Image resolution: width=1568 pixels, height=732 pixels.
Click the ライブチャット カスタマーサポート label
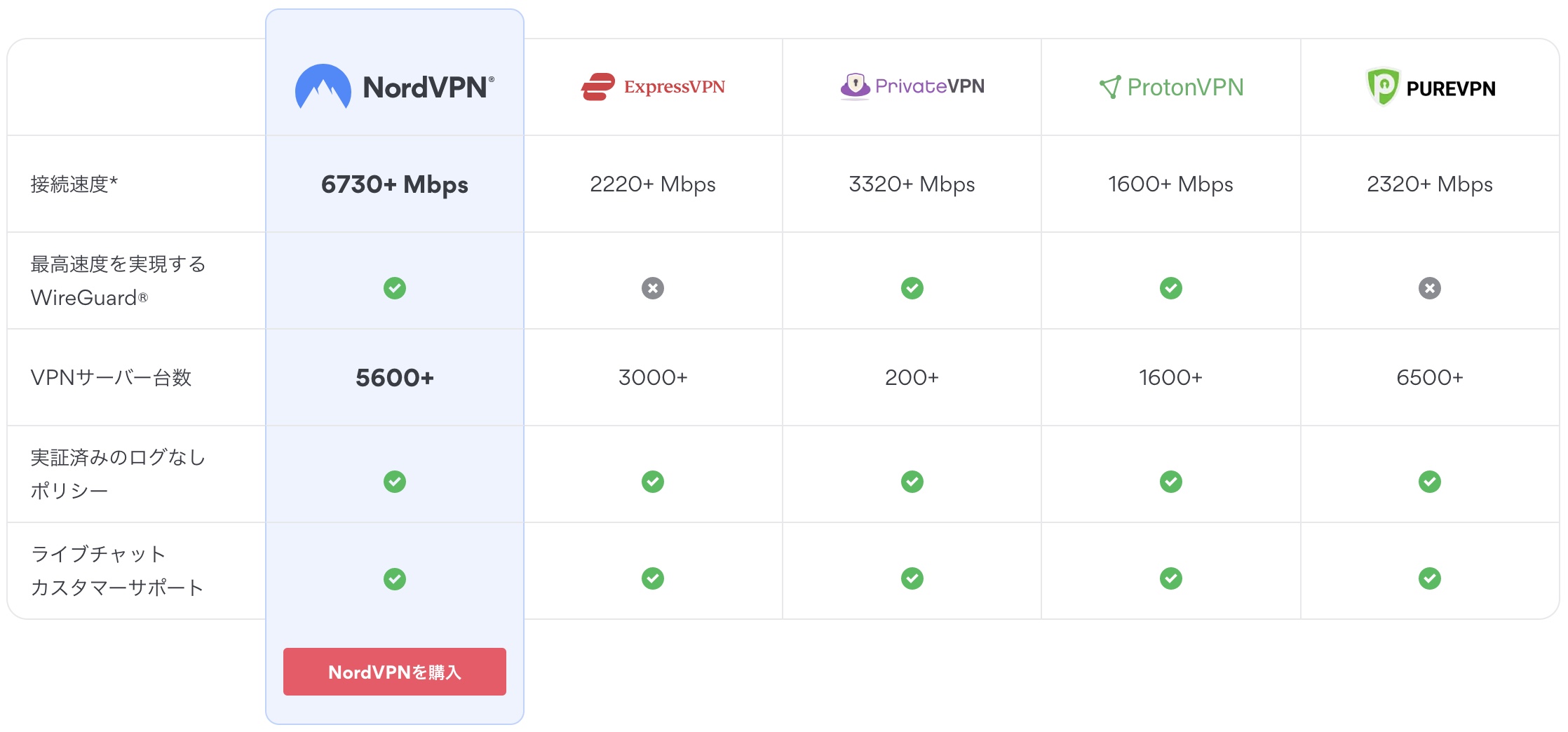[x=117, y=571]
